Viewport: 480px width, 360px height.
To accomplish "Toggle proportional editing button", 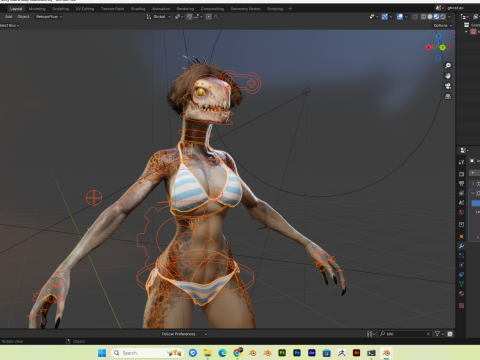I will point(209,17).
